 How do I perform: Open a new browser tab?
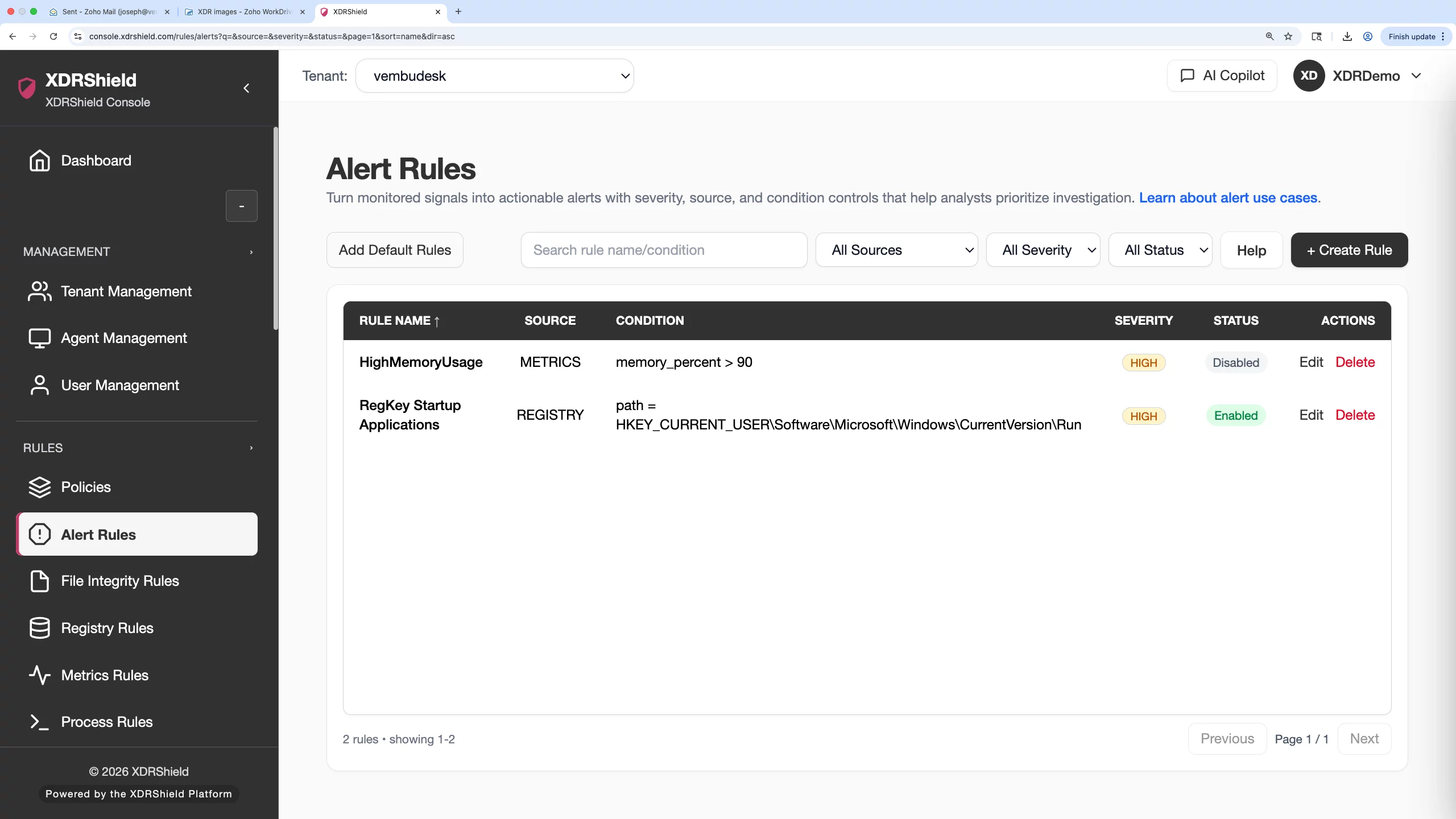458,11
